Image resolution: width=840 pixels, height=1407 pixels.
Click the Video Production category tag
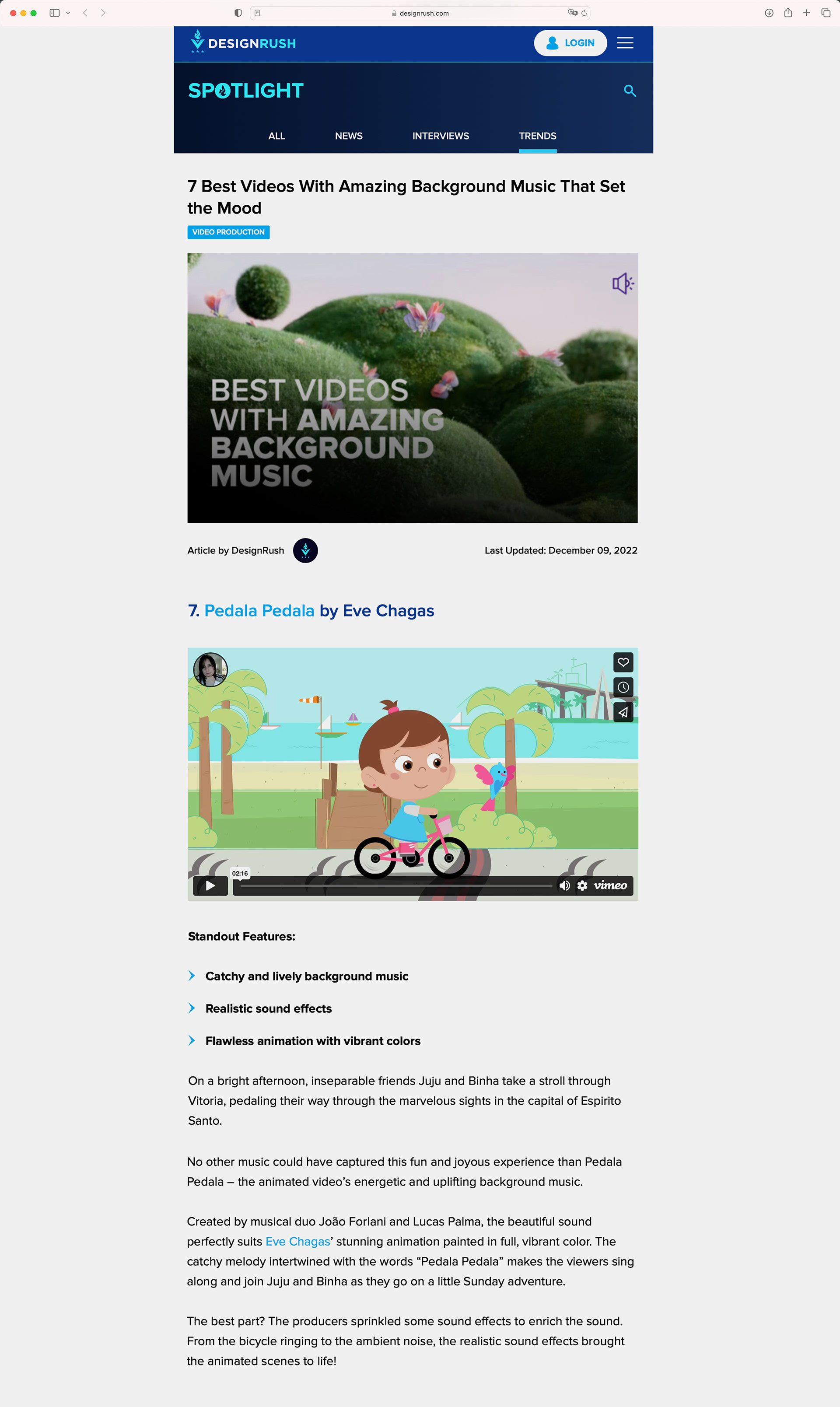pyautogui.click(x=228, y=232)
